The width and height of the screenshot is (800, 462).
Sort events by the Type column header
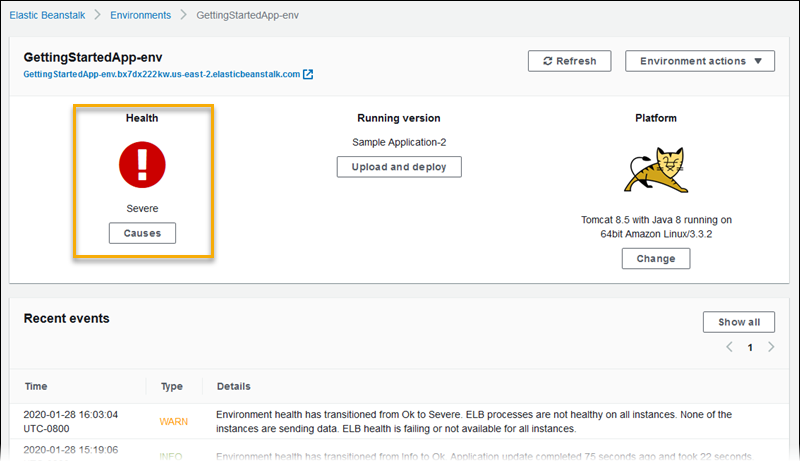click(171, 386)
